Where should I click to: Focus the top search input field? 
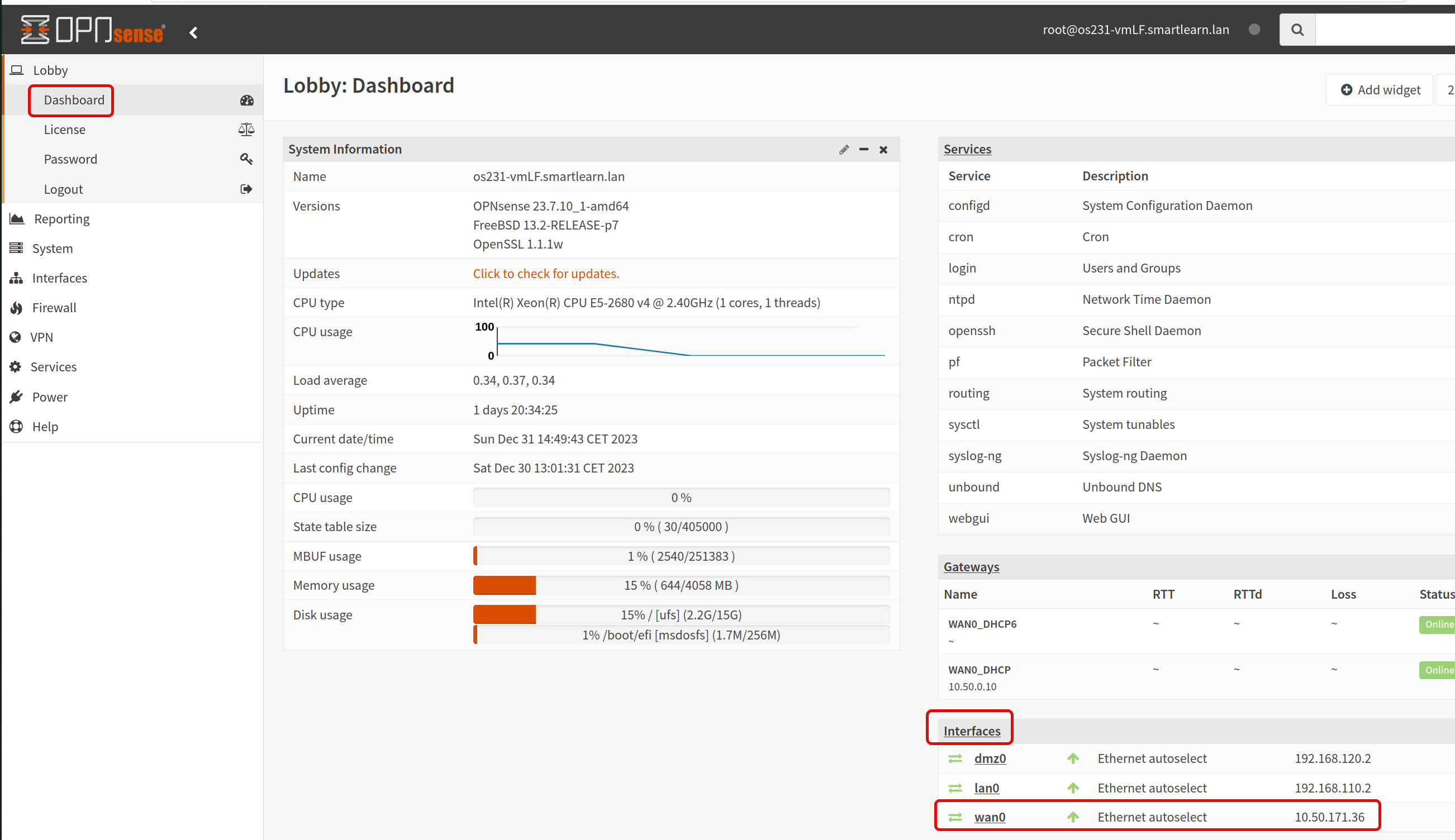click(x=1385, y=30)
